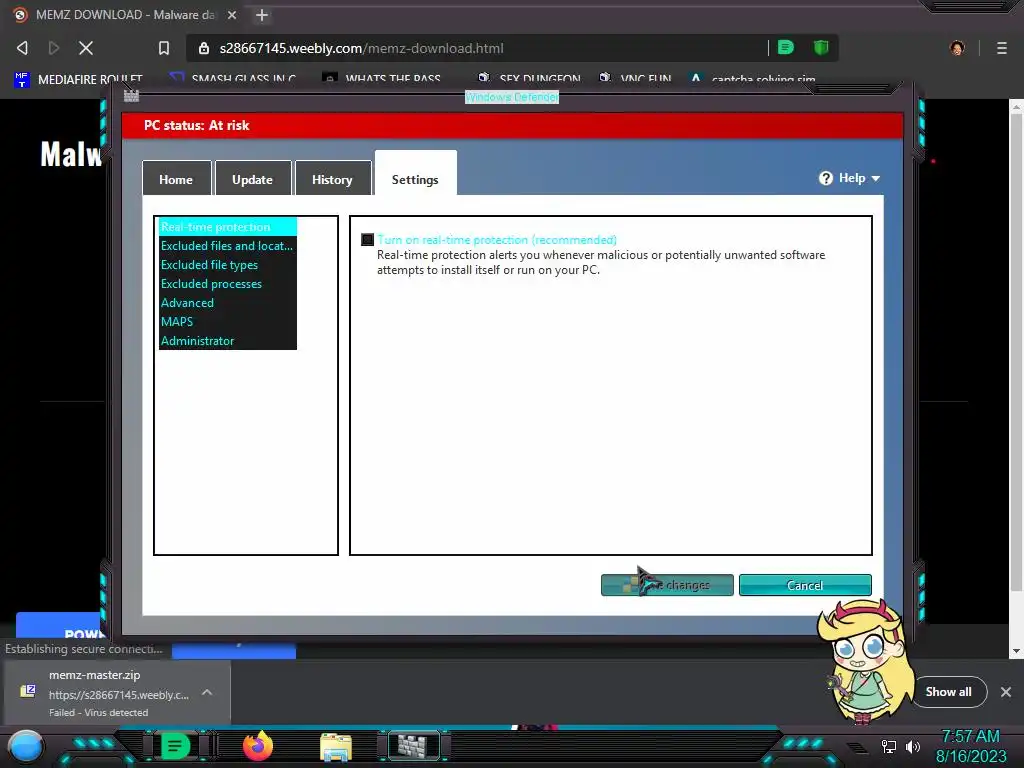Image resolution: width=1024 pixels, height=768 pixels.
Task: Click Show all downloads button
Action: coord(948,692)
